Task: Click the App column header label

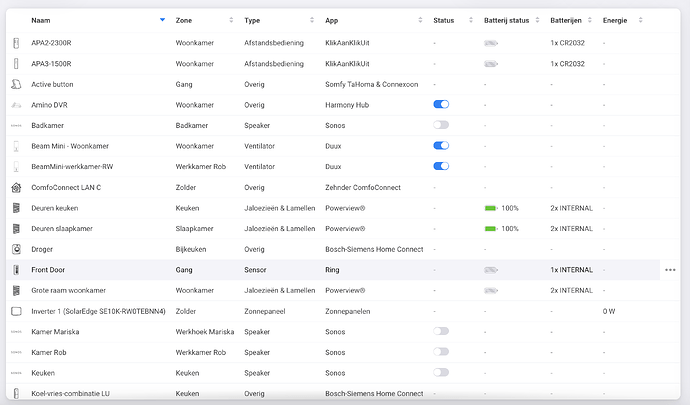Action: [331, 20]
